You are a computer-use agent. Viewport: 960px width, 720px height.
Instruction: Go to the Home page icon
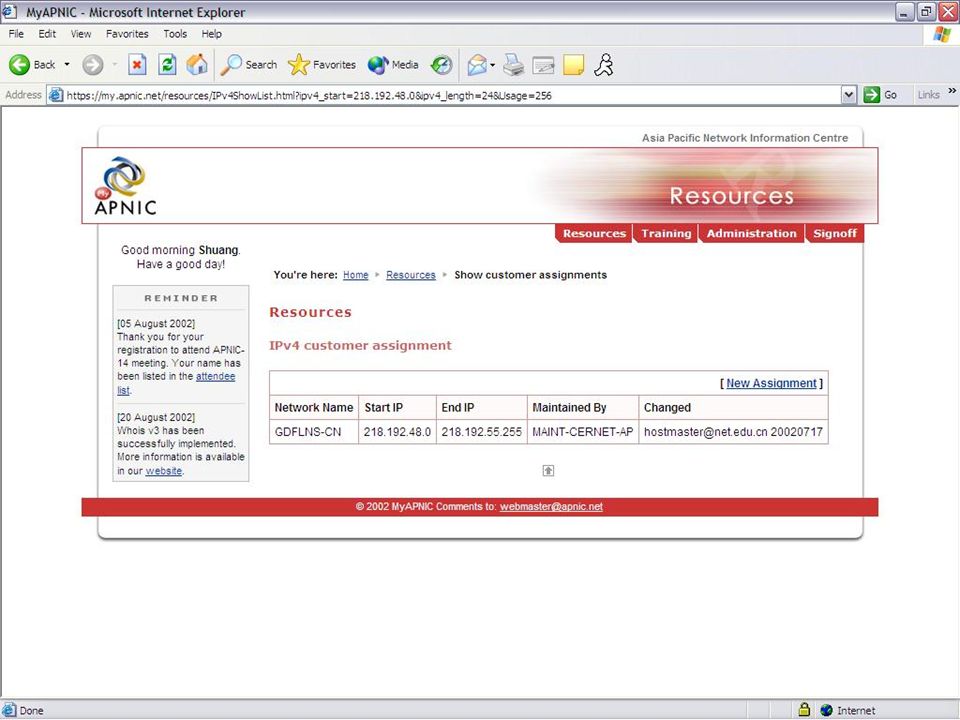(197, 64)
